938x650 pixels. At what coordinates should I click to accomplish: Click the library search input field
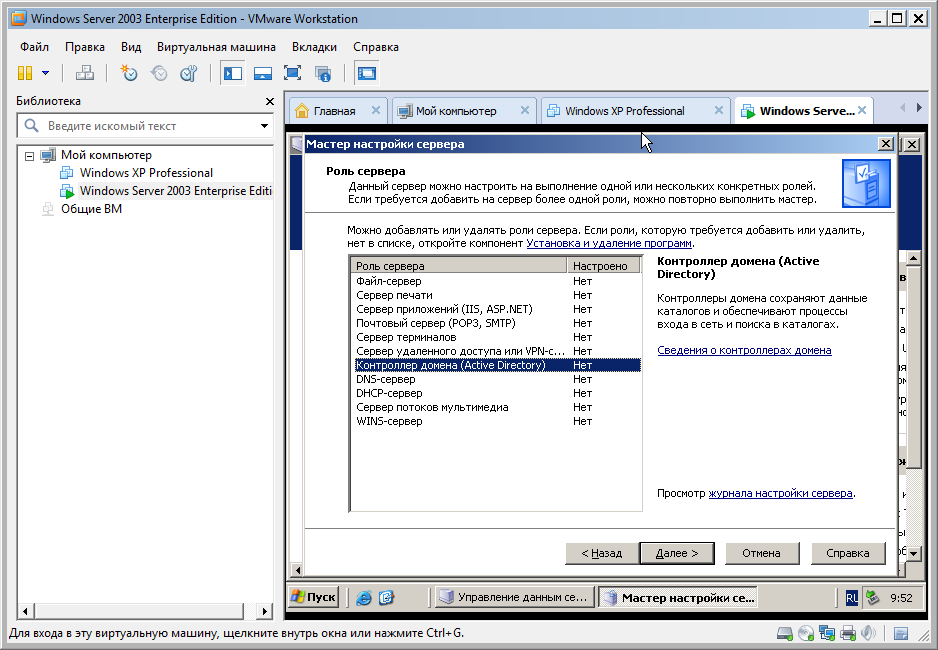pos(144,126)
